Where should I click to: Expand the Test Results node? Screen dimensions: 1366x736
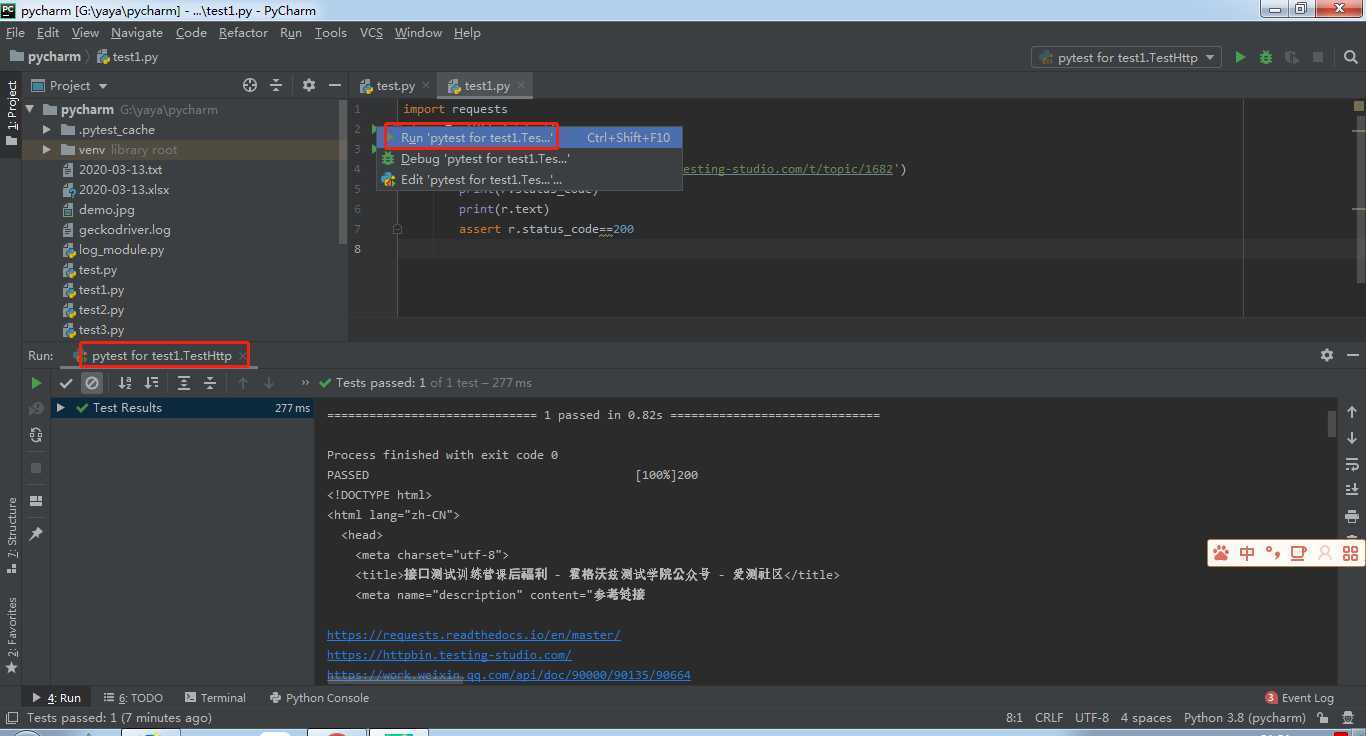click(x=61, y=408)
